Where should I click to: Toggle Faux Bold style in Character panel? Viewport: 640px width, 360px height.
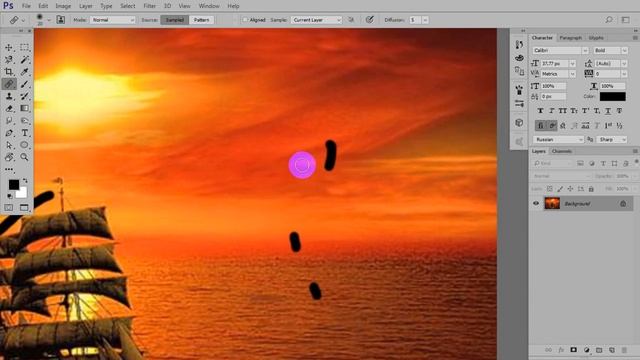pyautogui.click(x=540, y=111)
